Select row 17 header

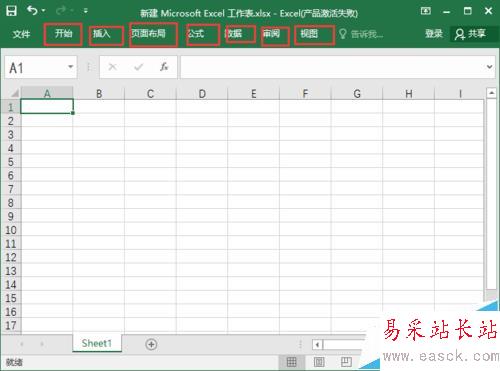tap(11, 325)
